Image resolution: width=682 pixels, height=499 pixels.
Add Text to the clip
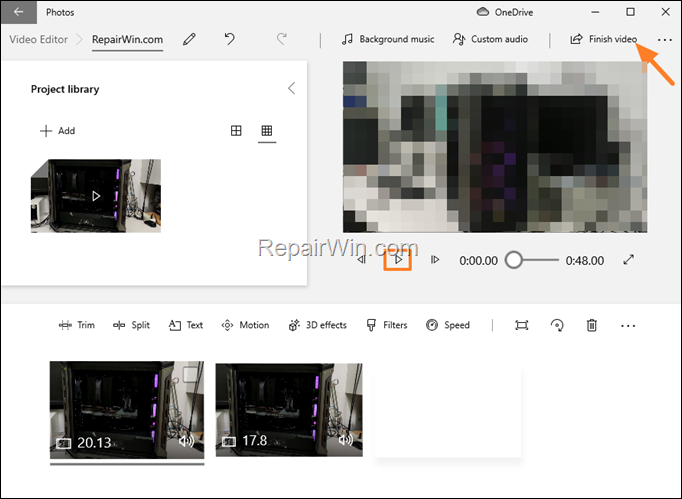(x=185, y=325)
